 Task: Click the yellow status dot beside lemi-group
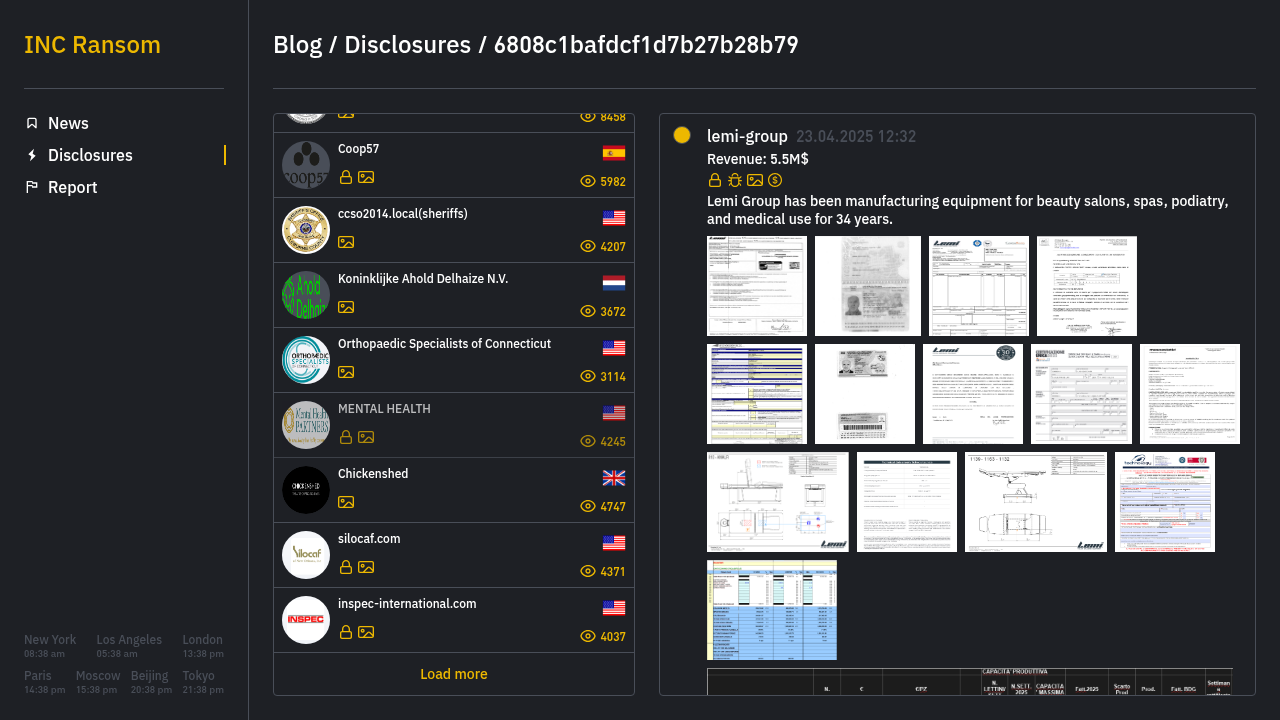682,135
